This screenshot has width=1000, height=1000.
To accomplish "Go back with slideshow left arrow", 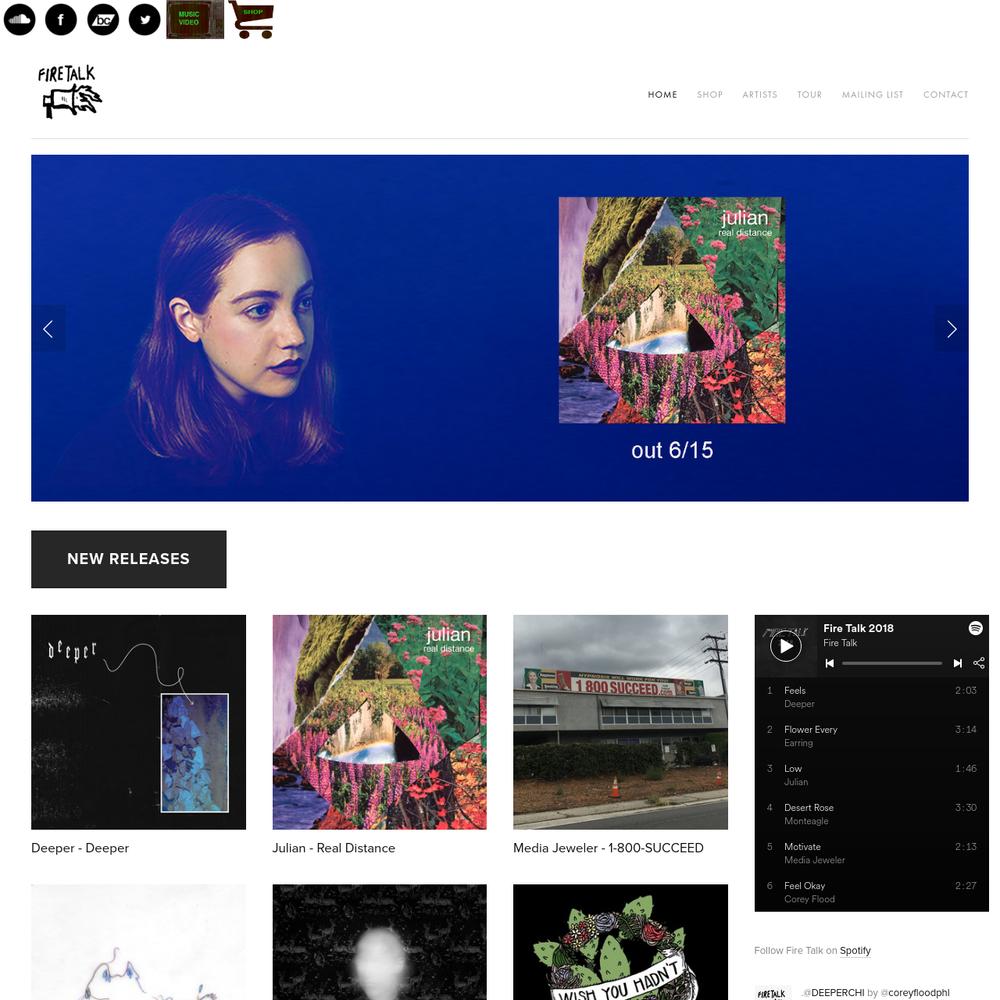I will [48, 329].
